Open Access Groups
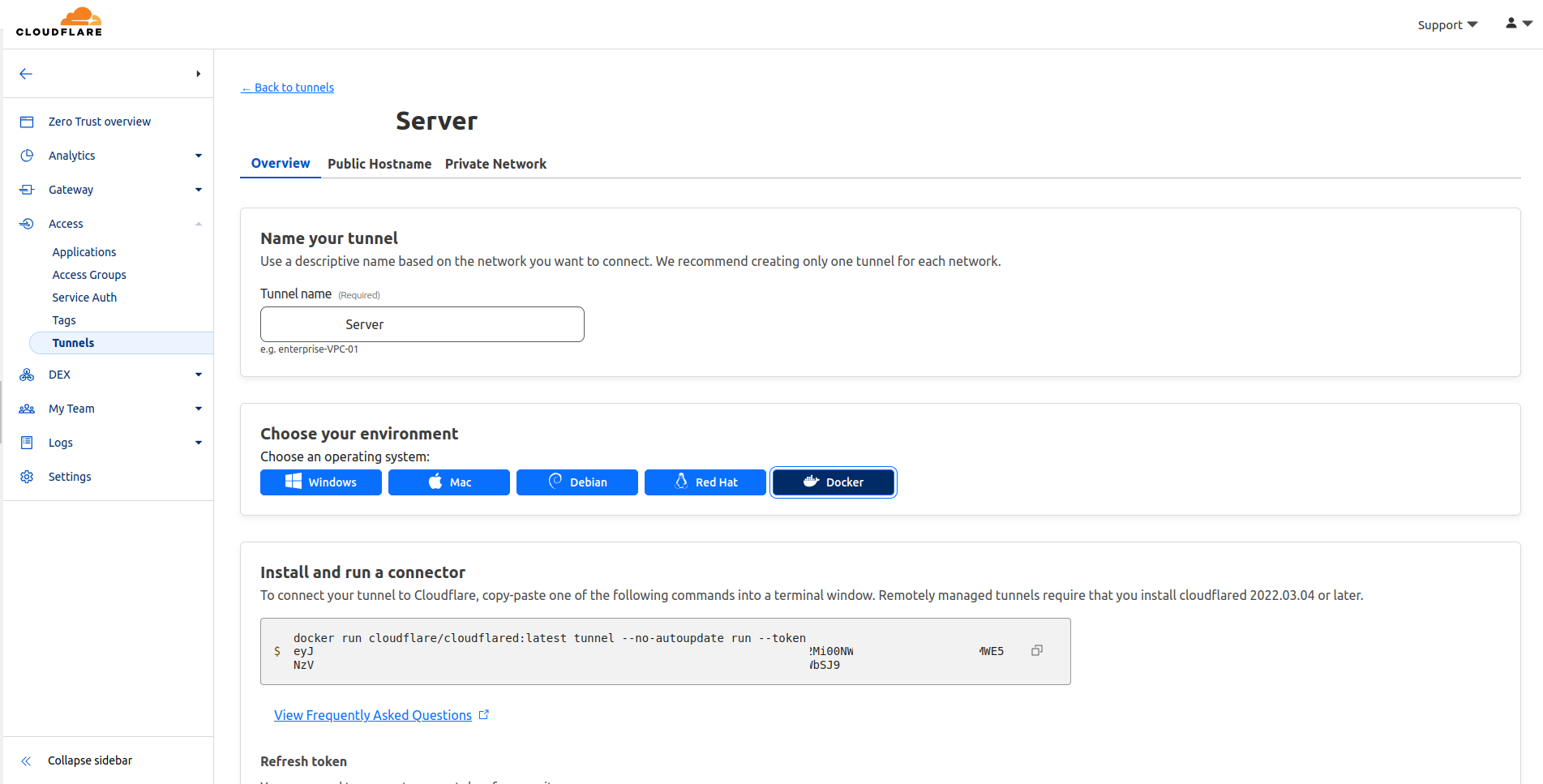1543x784 pixels. 89,275
